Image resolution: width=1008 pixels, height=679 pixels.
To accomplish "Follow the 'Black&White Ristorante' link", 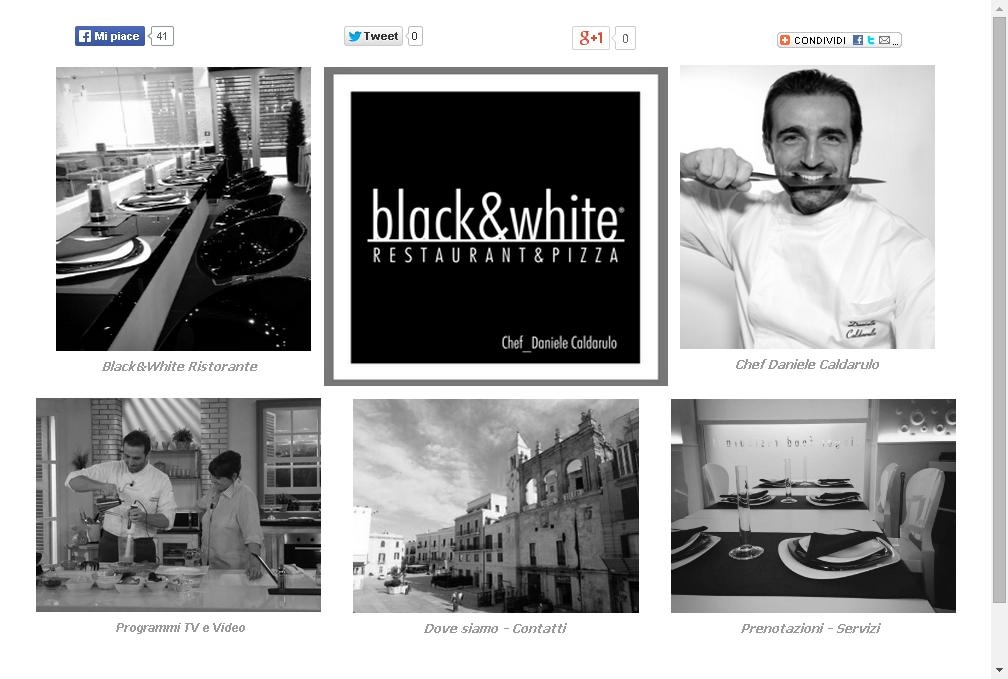I will [x=180, y=367].
